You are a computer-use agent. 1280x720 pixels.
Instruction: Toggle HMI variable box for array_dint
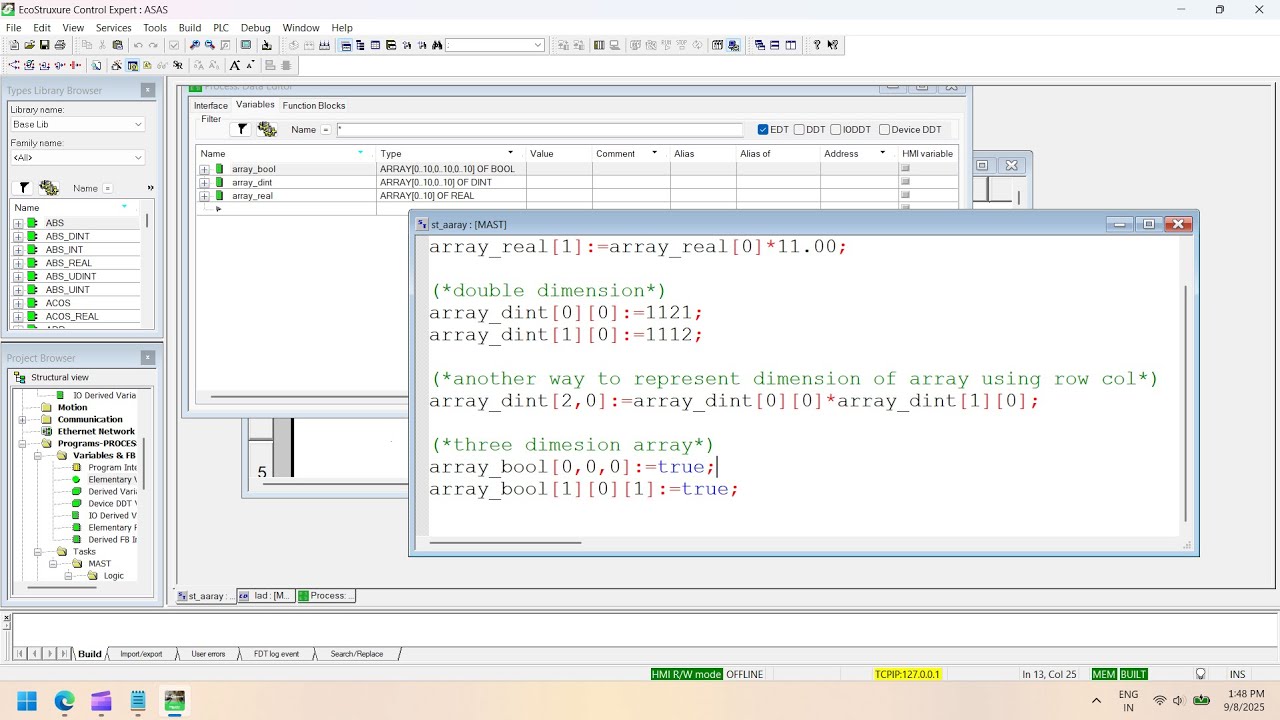pyautogui.click(x=905, y=182)
